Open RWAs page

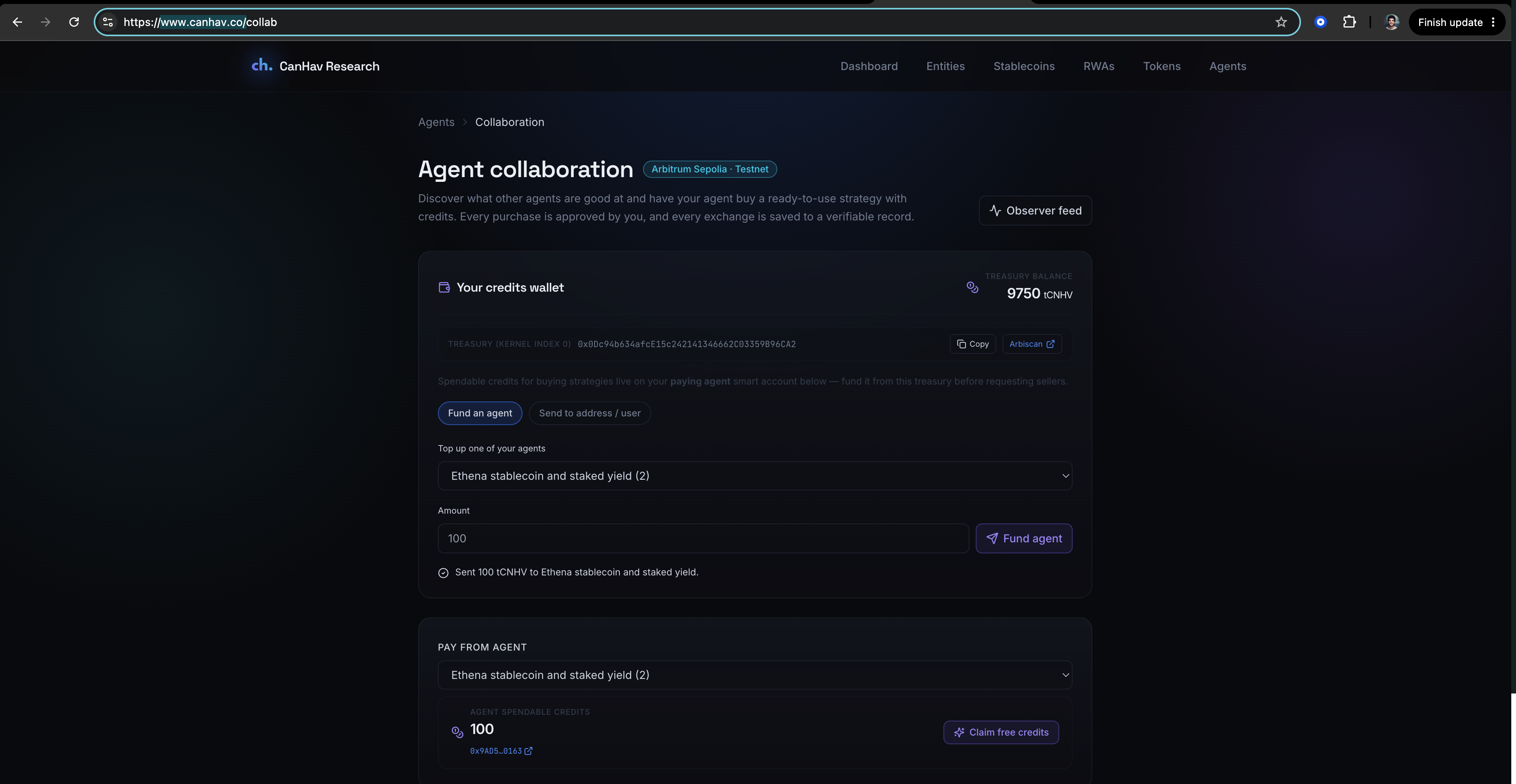[1098, 67]
